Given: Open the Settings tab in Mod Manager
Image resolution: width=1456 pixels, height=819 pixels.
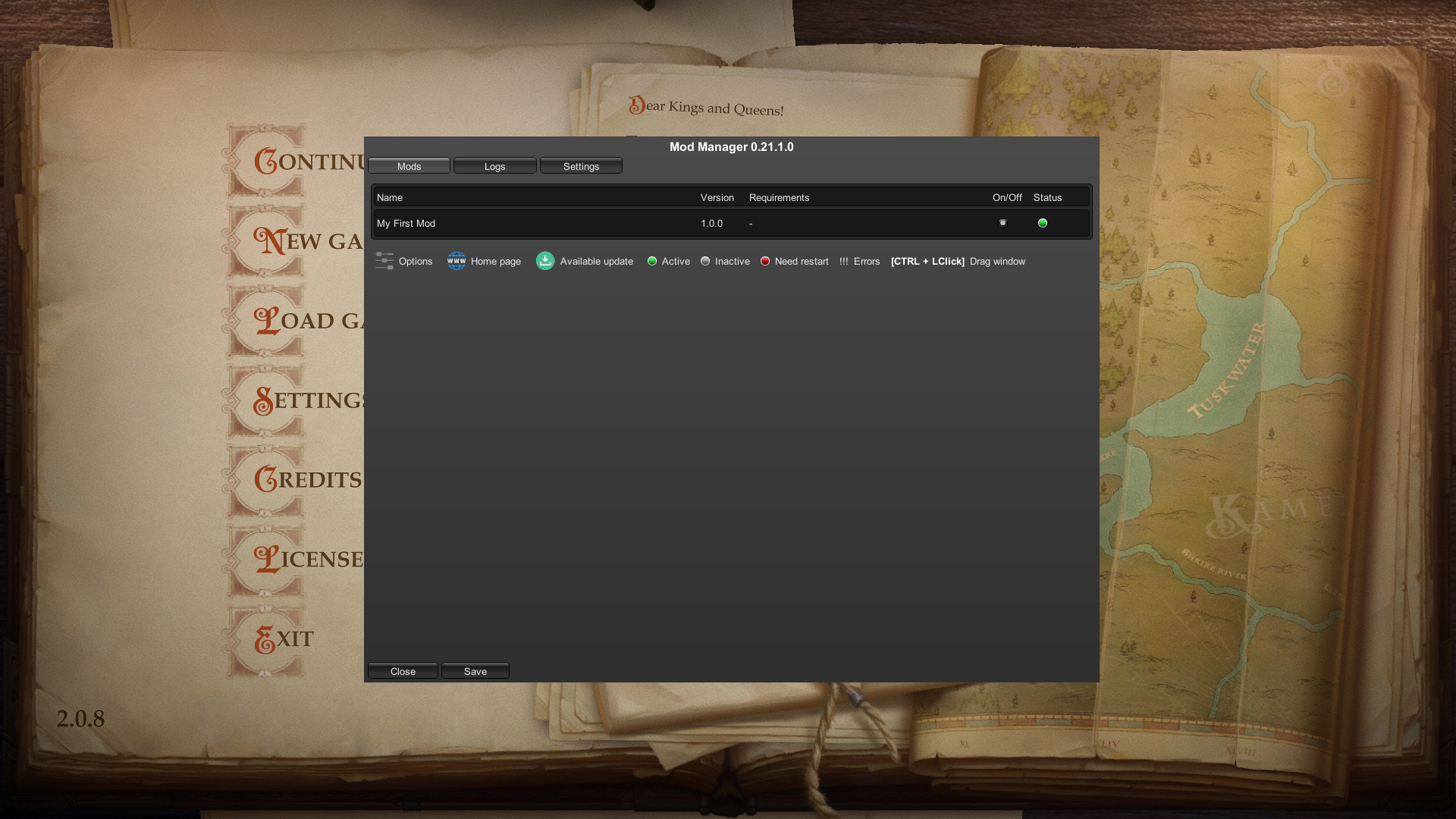Looking at the screenshot, I should pyautogui.click(x=581, y=166).
